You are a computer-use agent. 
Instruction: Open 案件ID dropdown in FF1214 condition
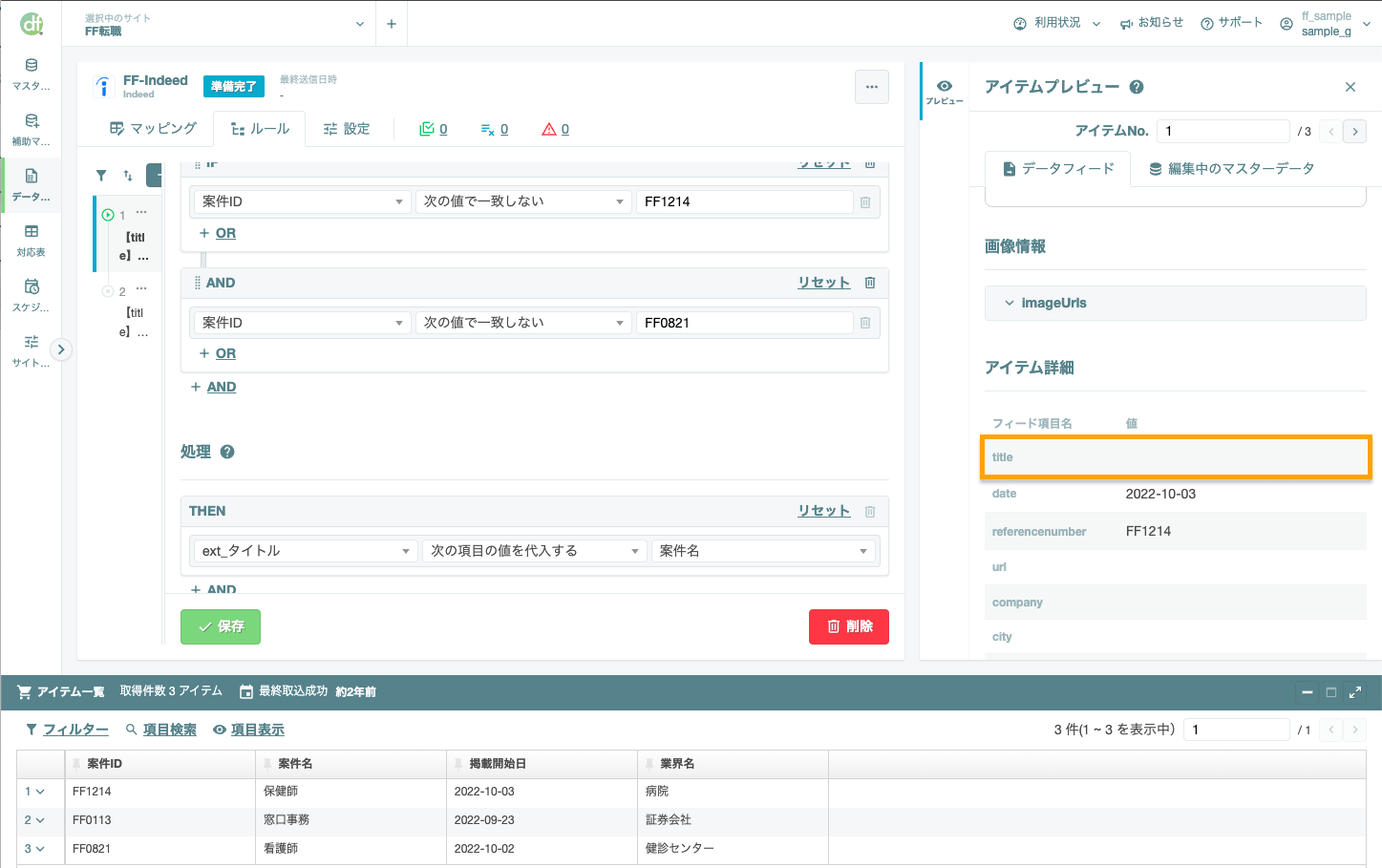pos(303,201)
